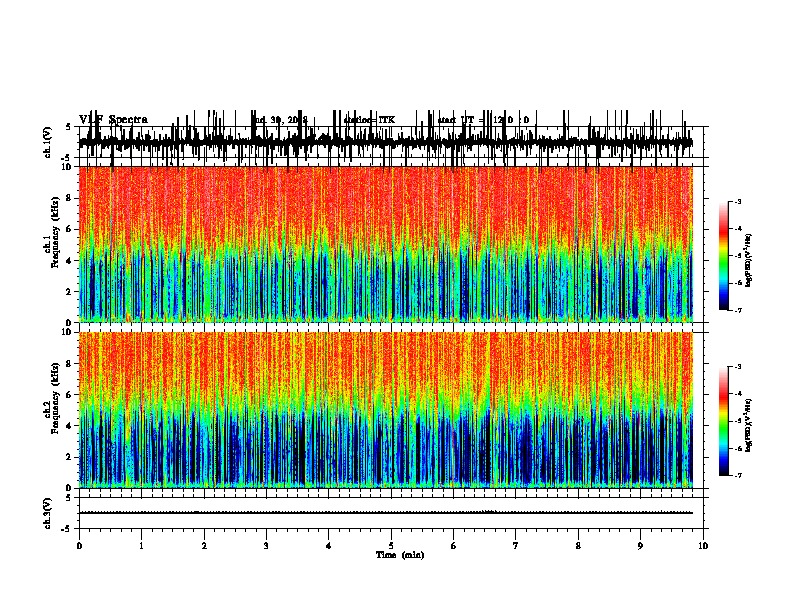Click the ch.2 color bar log(PSD) label
792x612 pixels.
point(749,425)
